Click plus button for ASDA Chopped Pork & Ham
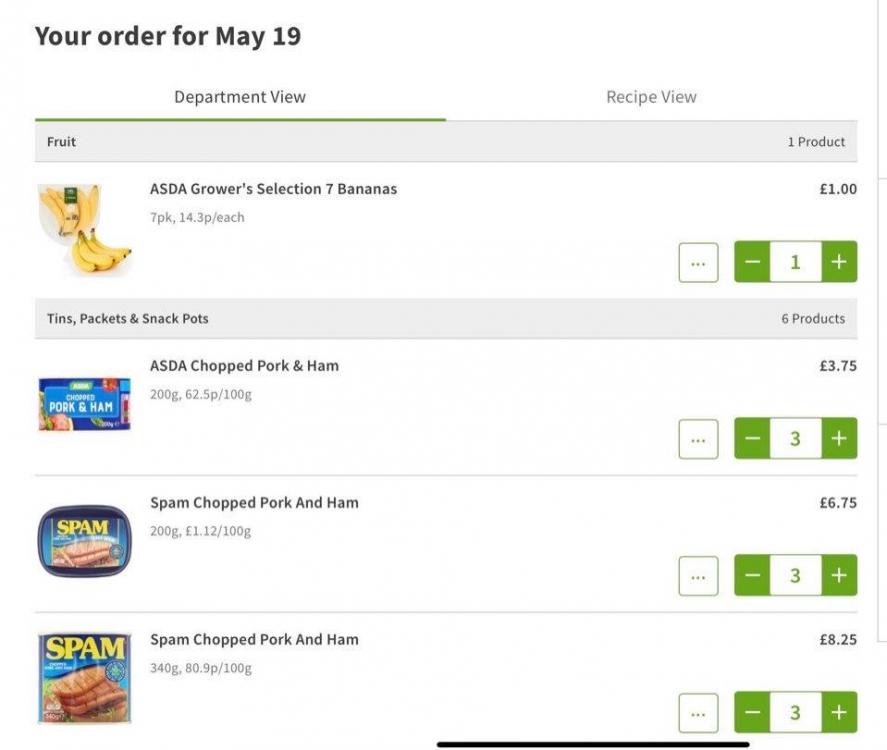 click(839, 438)
